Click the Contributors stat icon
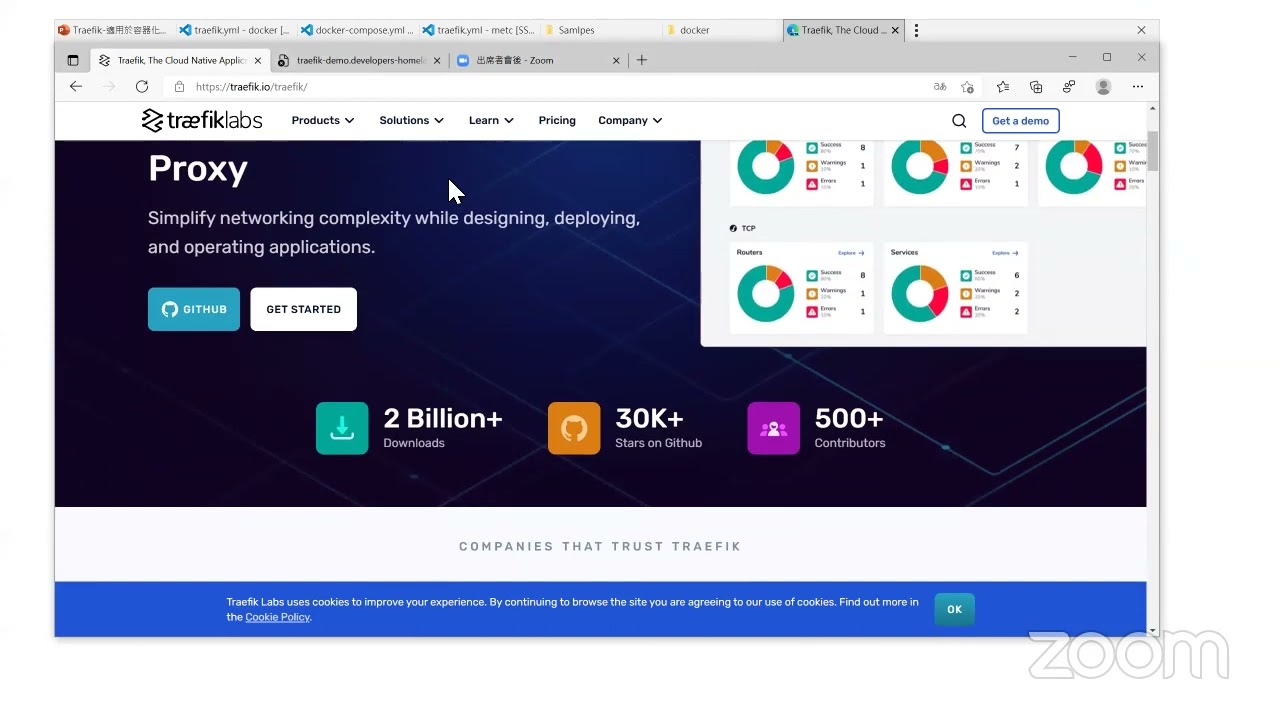The image size is (1280, 720). (x=773, y=428)
